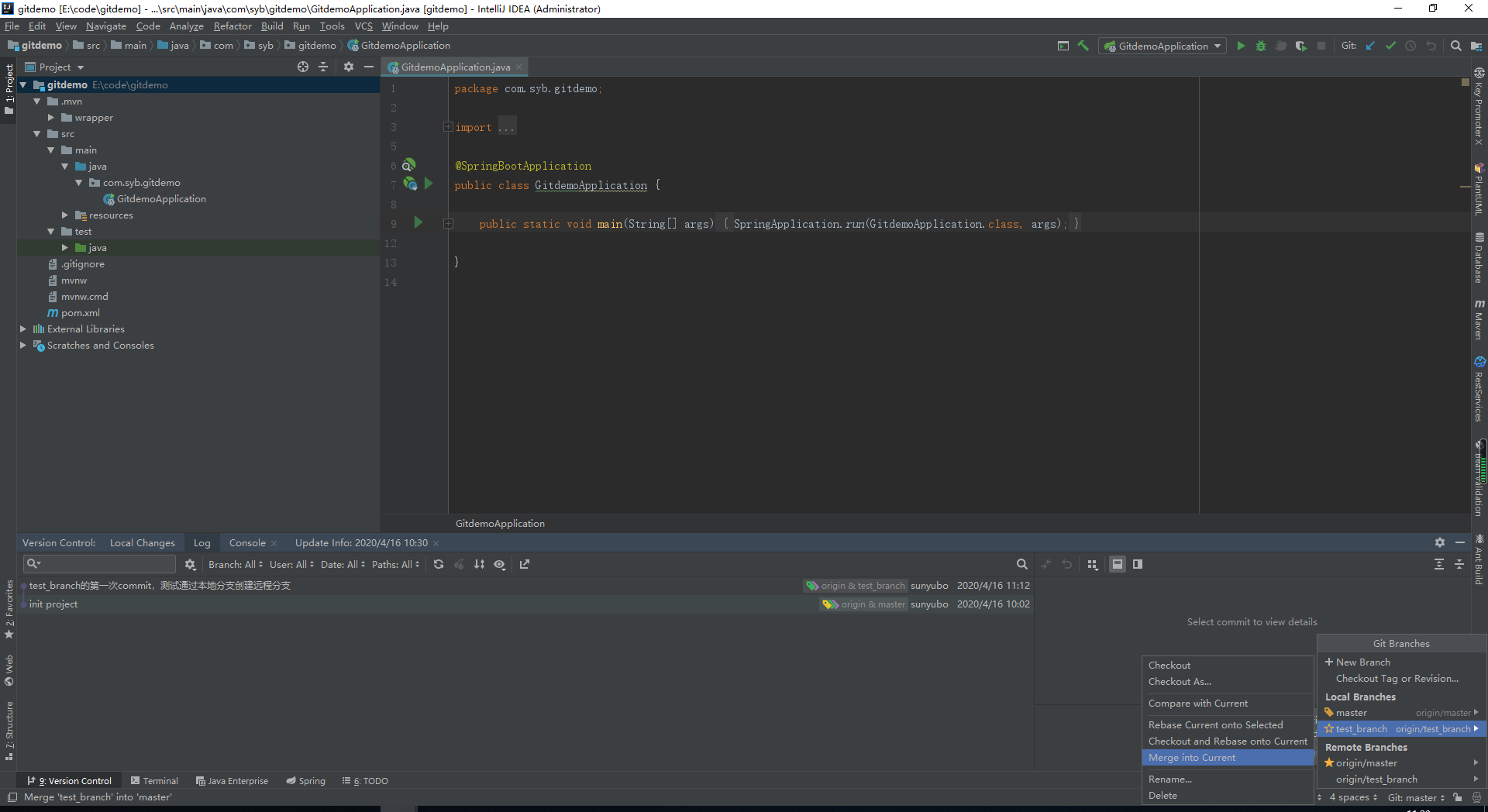Open the Project Structure icon in the toolbar
Viewport: 1488px width, 812px height.
1476,46
